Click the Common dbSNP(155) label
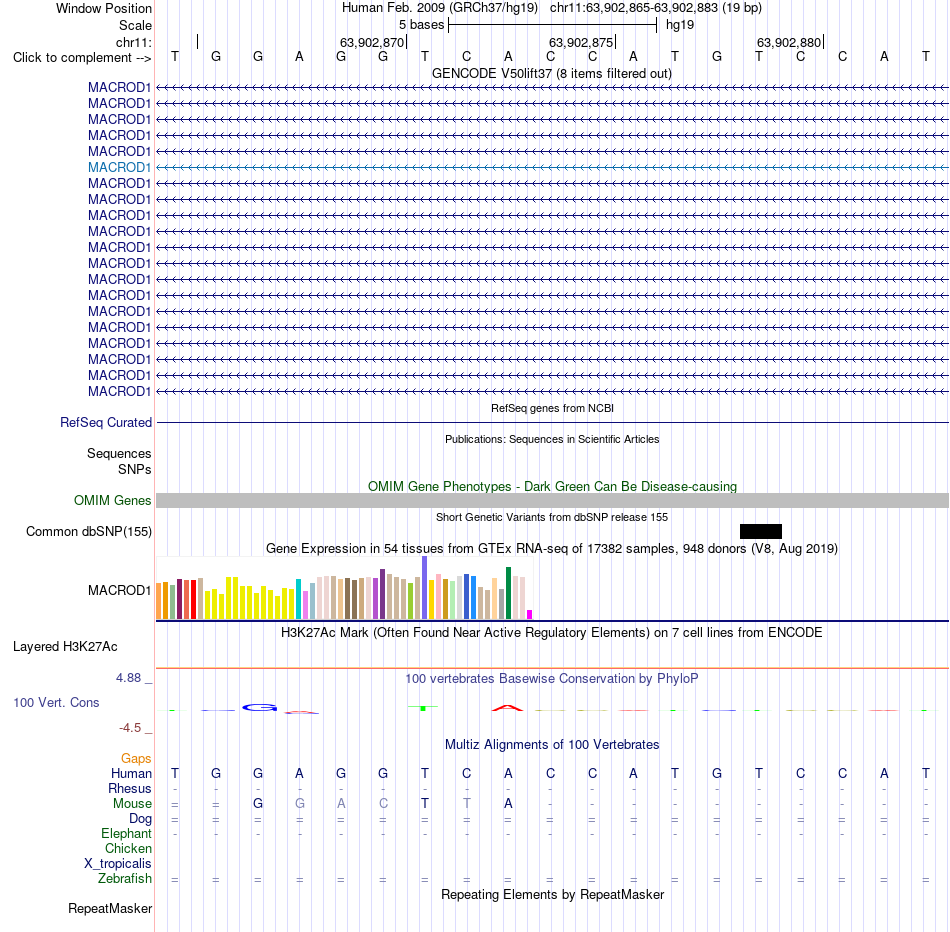 click(x=89, y=531)
